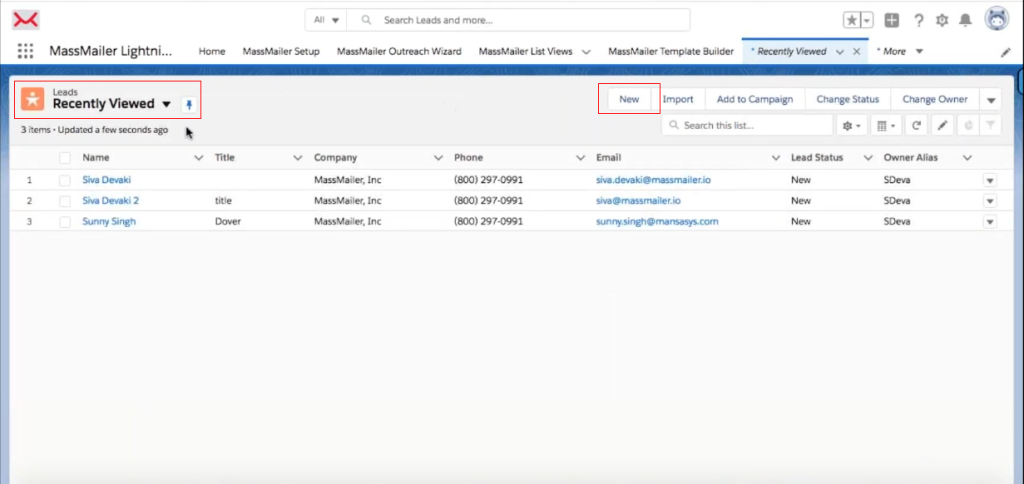
Task: Open row actions for Sunny Singh
Action: (x=990, y=222)
